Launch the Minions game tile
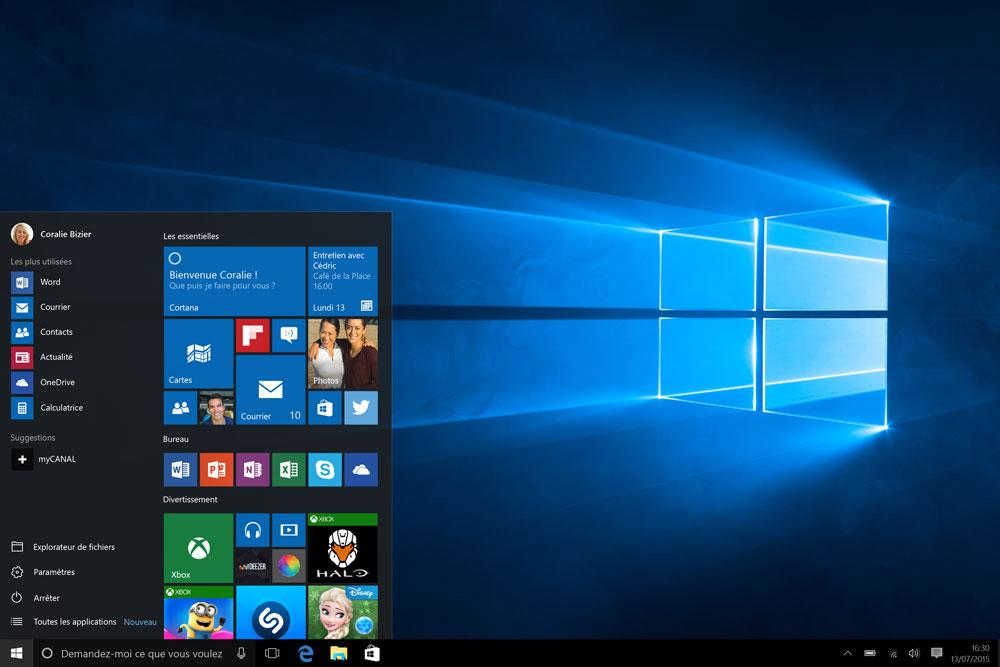1000x667 pixels. tap(198, 613)
